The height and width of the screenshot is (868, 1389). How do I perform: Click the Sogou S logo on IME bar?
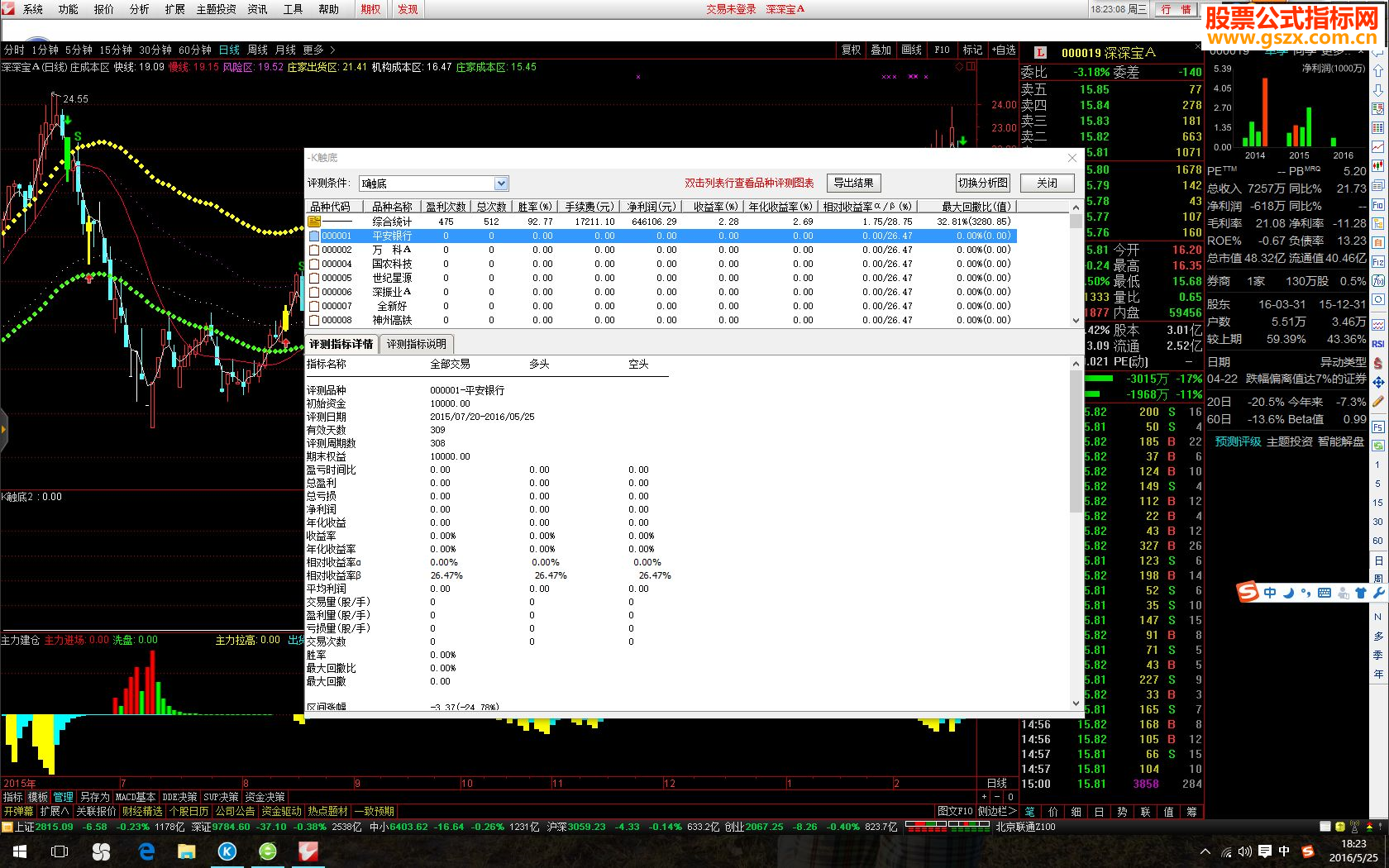pyautogui.click(x=1248, y=592)
